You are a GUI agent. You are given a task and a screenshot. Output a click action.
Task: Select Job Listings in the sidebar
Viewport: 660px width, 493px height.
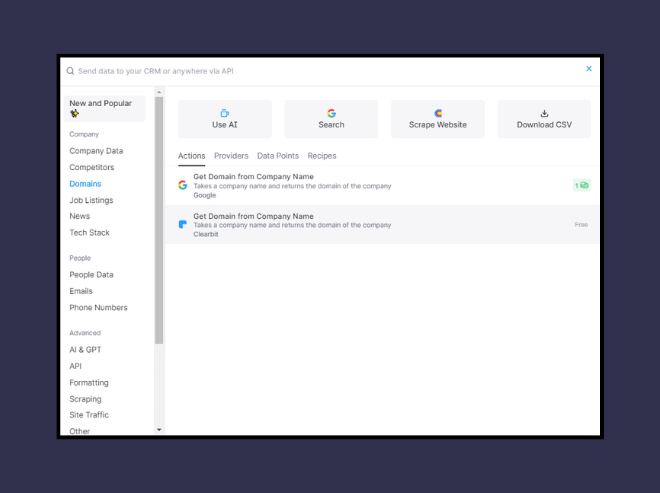point(91,200)
